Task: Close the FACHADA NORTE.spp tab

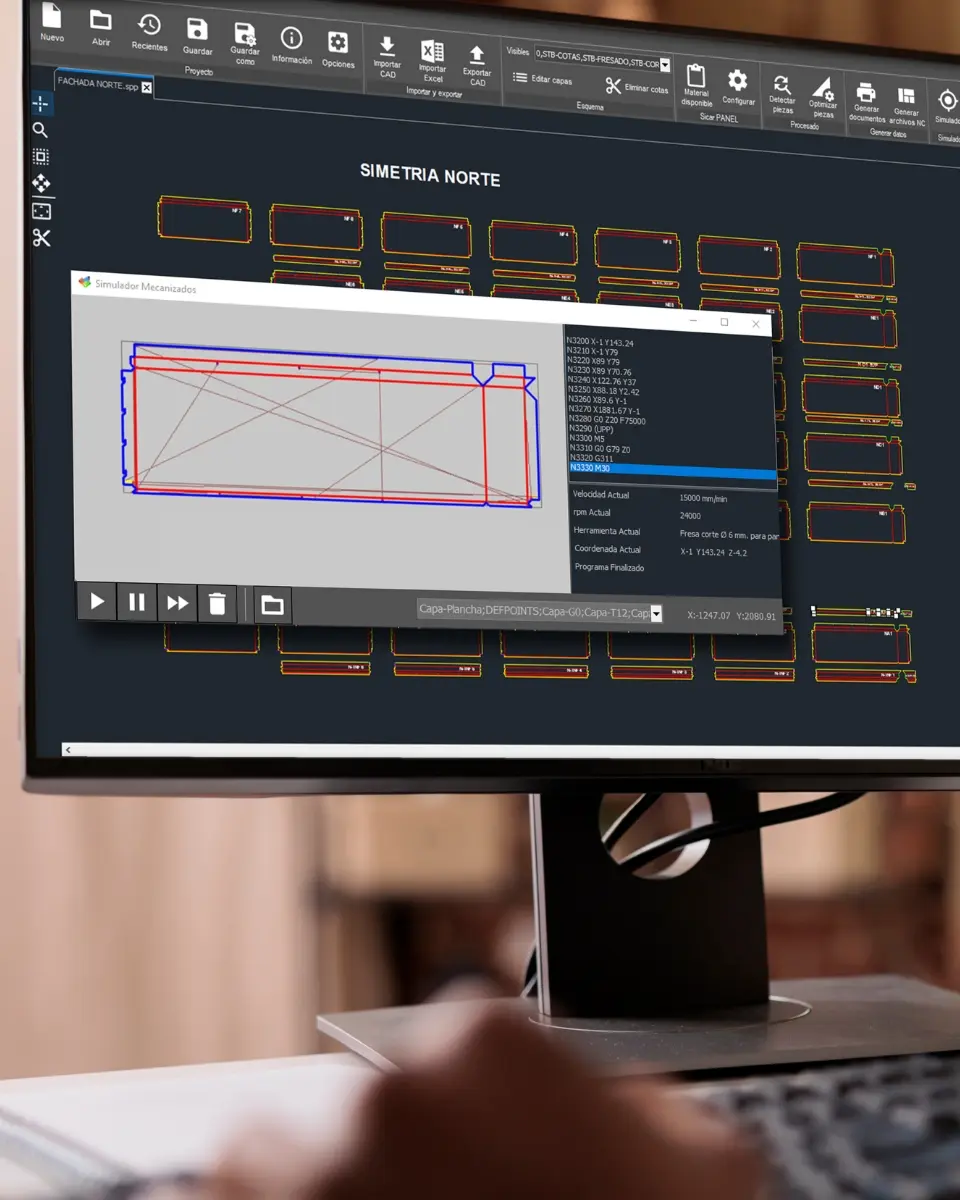Action: point(147,87)
